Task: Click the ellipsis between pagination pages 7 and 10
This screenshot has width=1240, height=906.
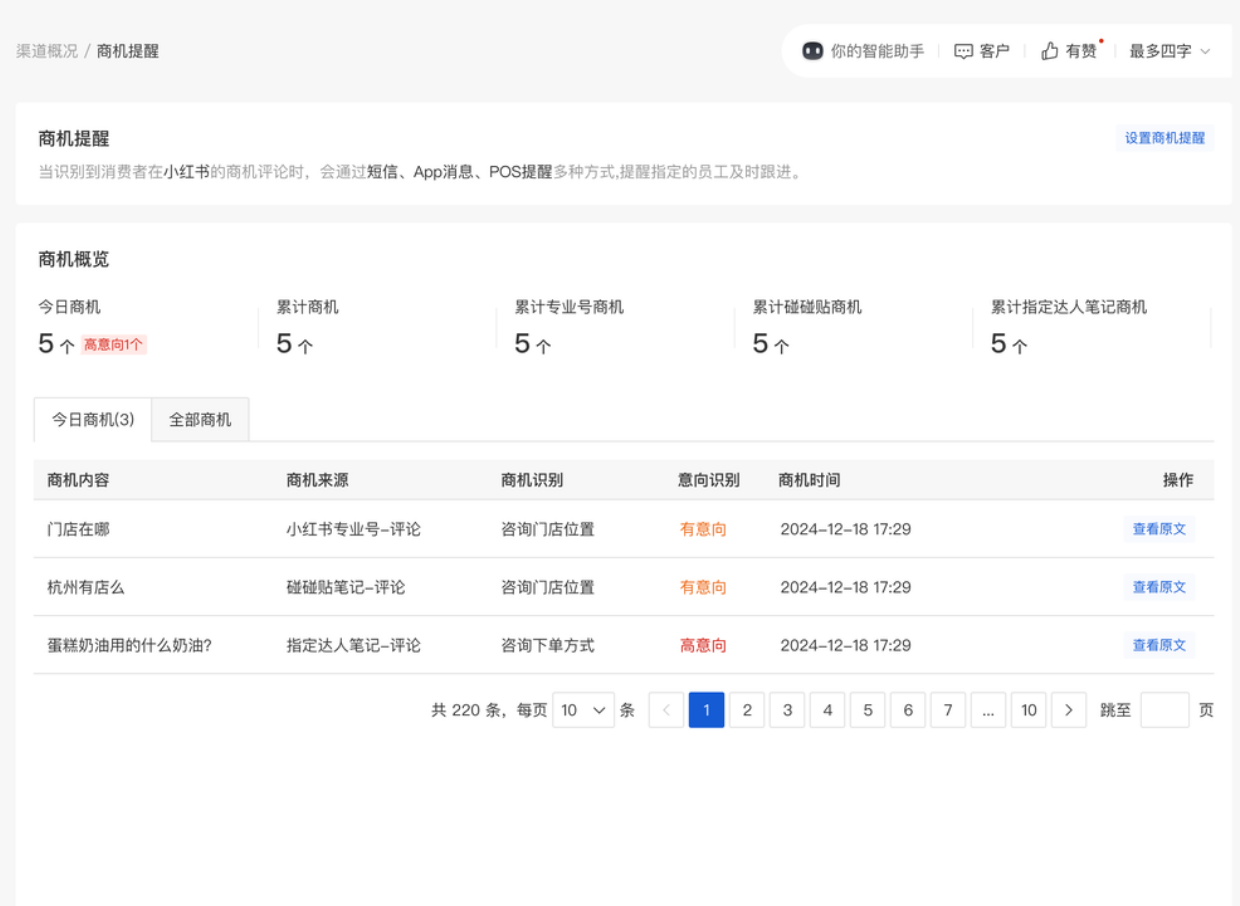Action: click(988, 710)
